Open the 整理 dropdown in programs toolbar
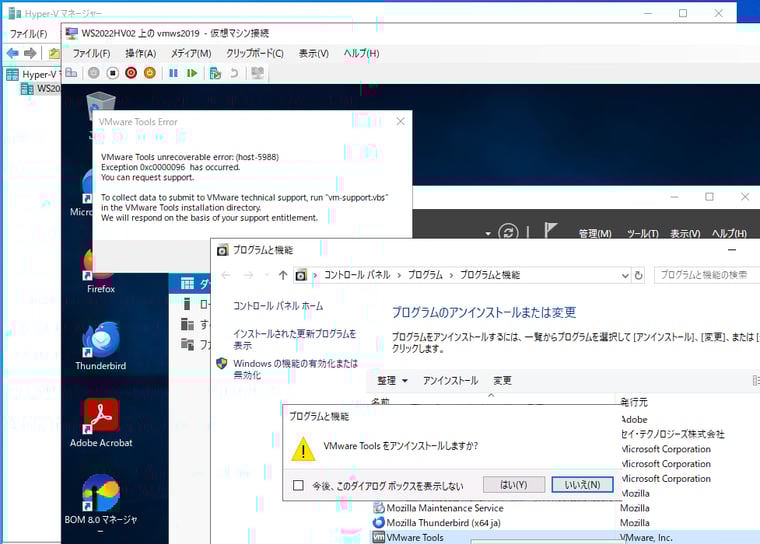The image size is (760, 544). (x=391, y=381)
